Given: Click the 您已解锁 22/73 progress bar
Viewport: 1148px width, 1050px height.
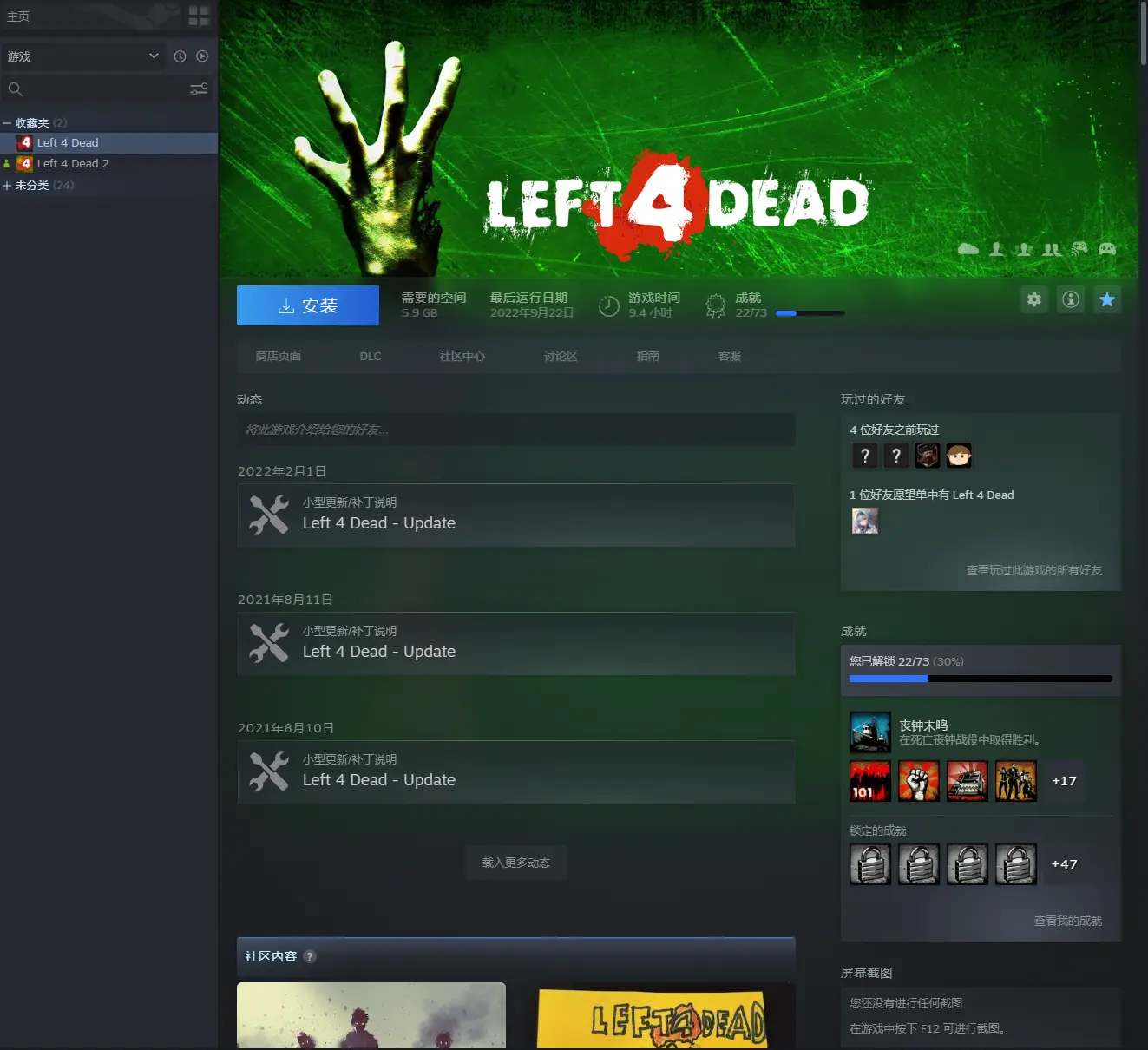Looking at the screenshot, I should point(981,679).
